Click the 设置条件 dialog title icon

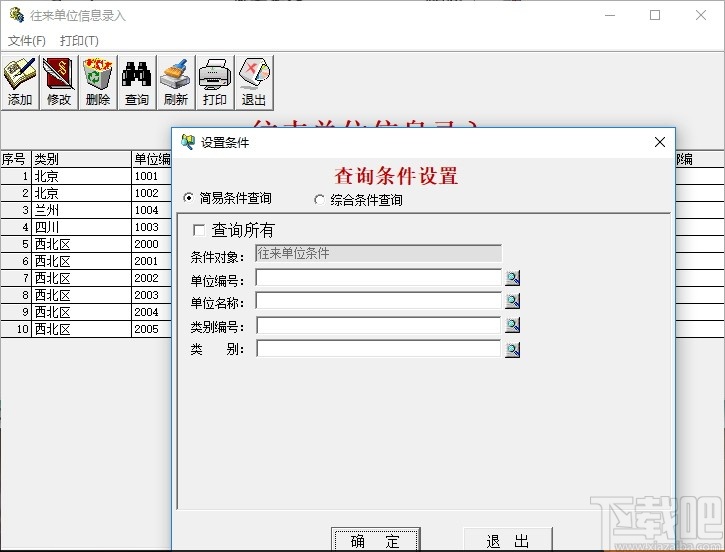(188, 142)
